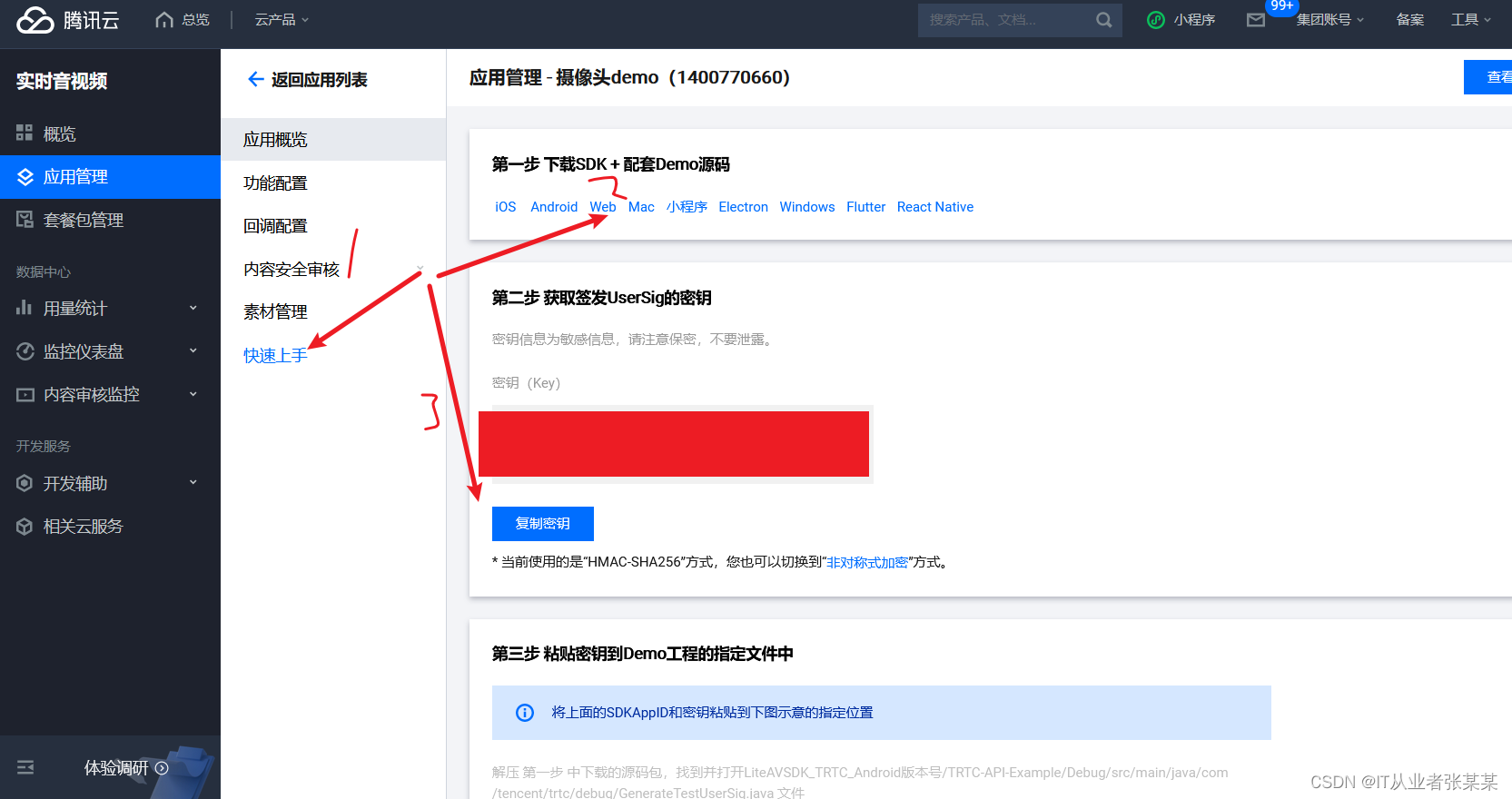Click the 非对称式加密 link

coord(867,563)
